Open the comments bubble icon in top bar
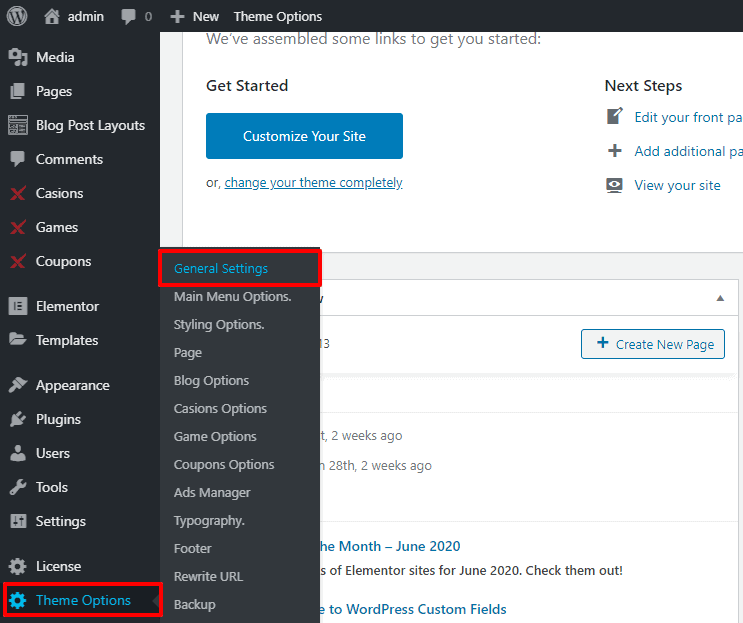 (128, 17)
